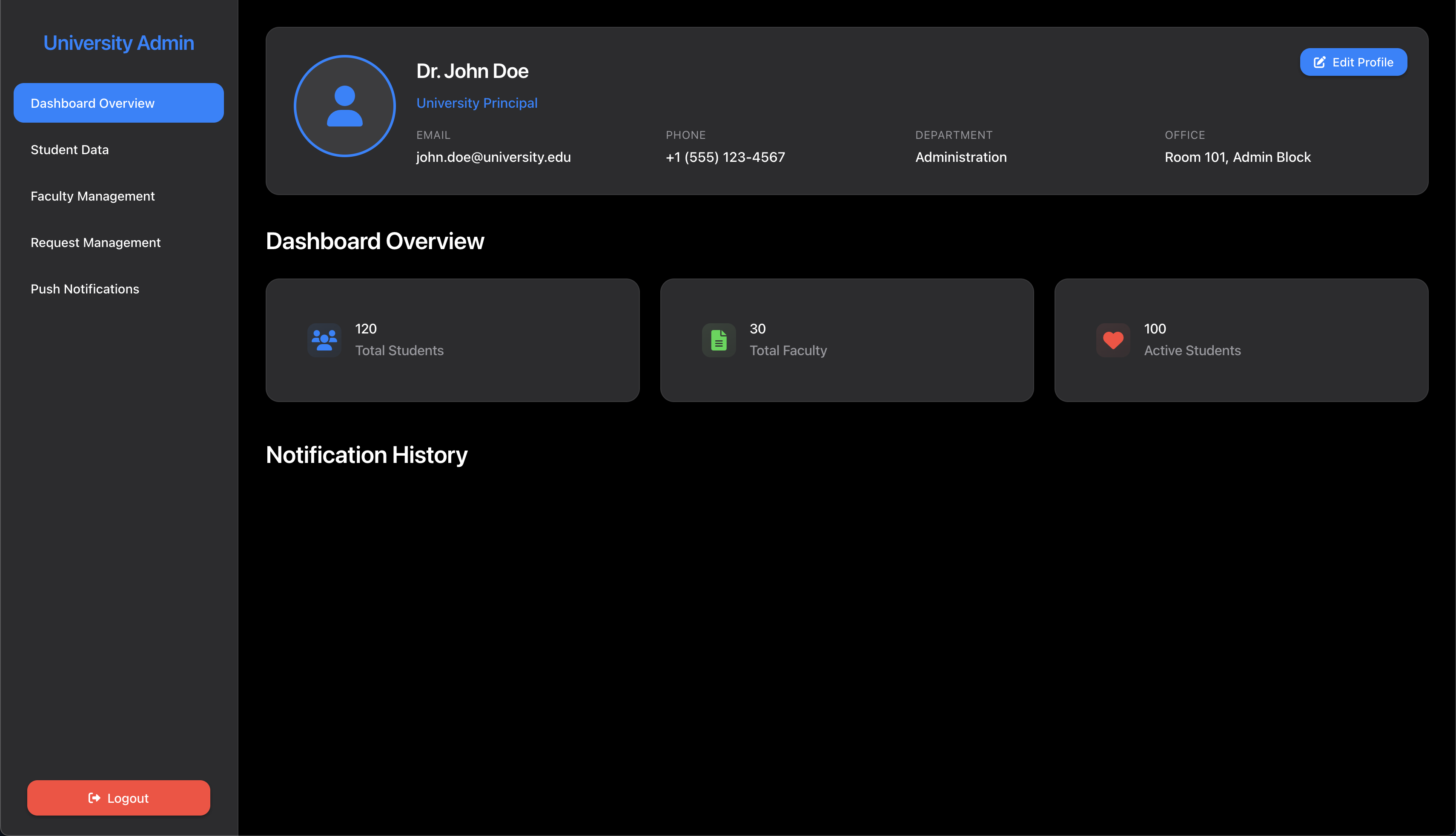Click the profile avatar icon

[344, 106]
